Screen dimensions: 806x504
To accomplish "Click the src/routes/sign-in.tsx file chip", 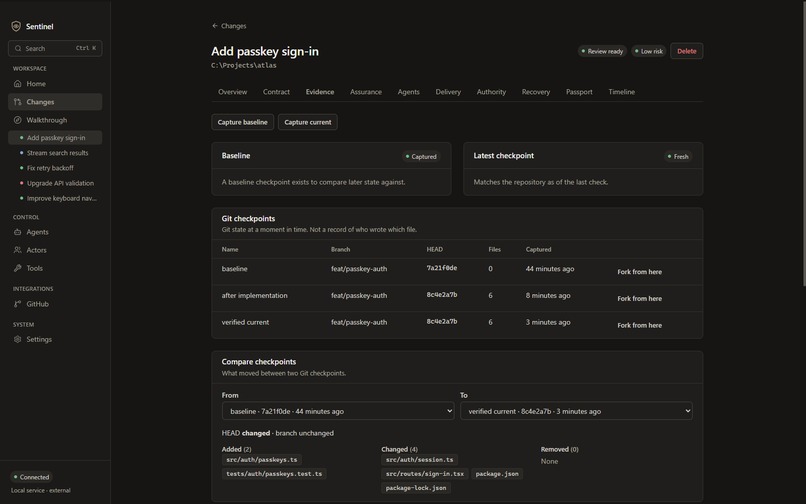I will 425,474.
